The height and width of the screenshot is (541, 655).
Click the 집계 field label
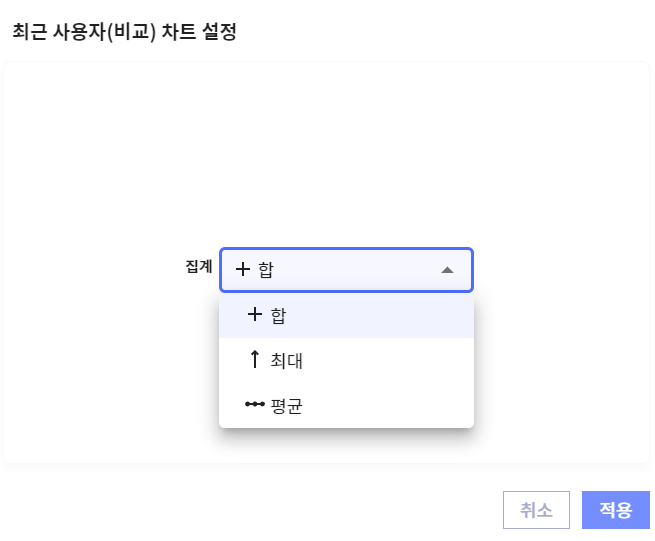199,266
